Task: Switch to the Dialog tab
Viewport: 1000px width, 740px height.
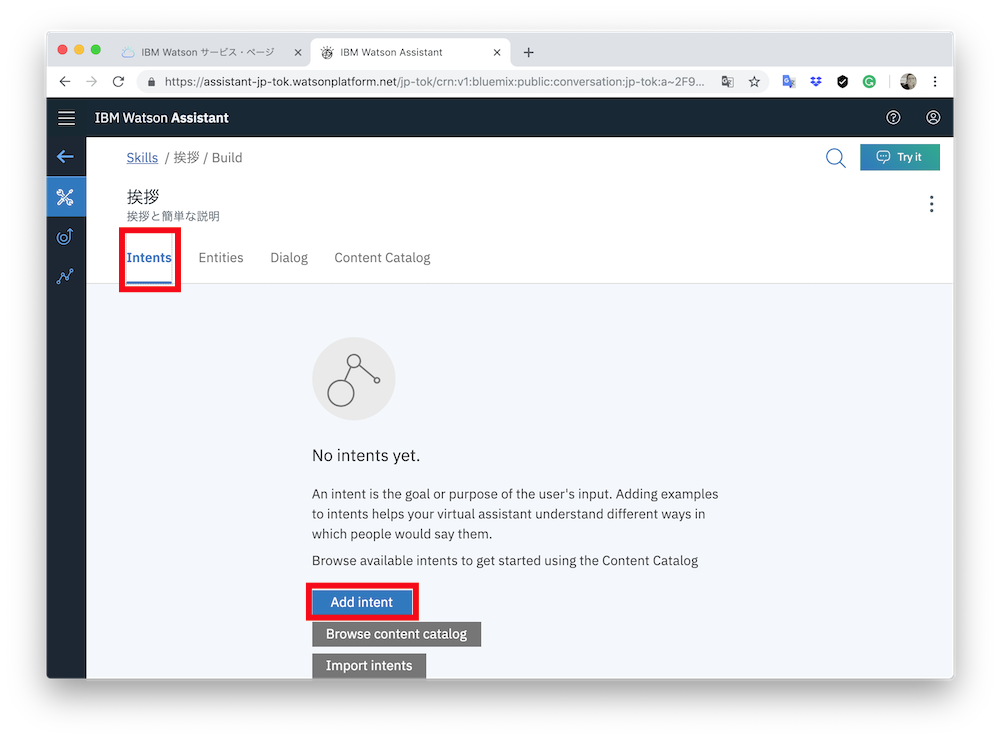Action: coord(289,258)
